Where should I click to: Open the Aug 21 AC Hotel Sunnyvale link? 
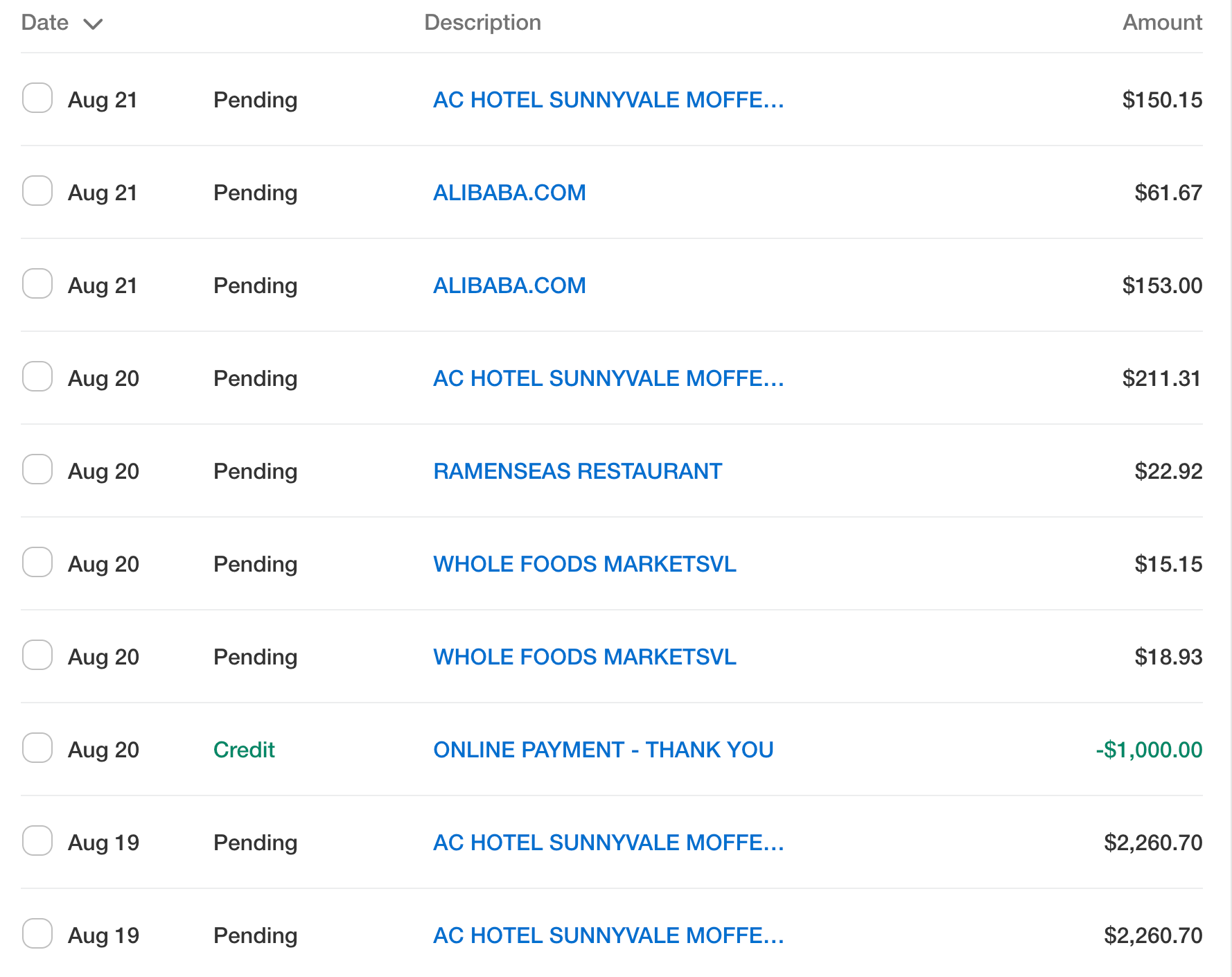point(608,100)
